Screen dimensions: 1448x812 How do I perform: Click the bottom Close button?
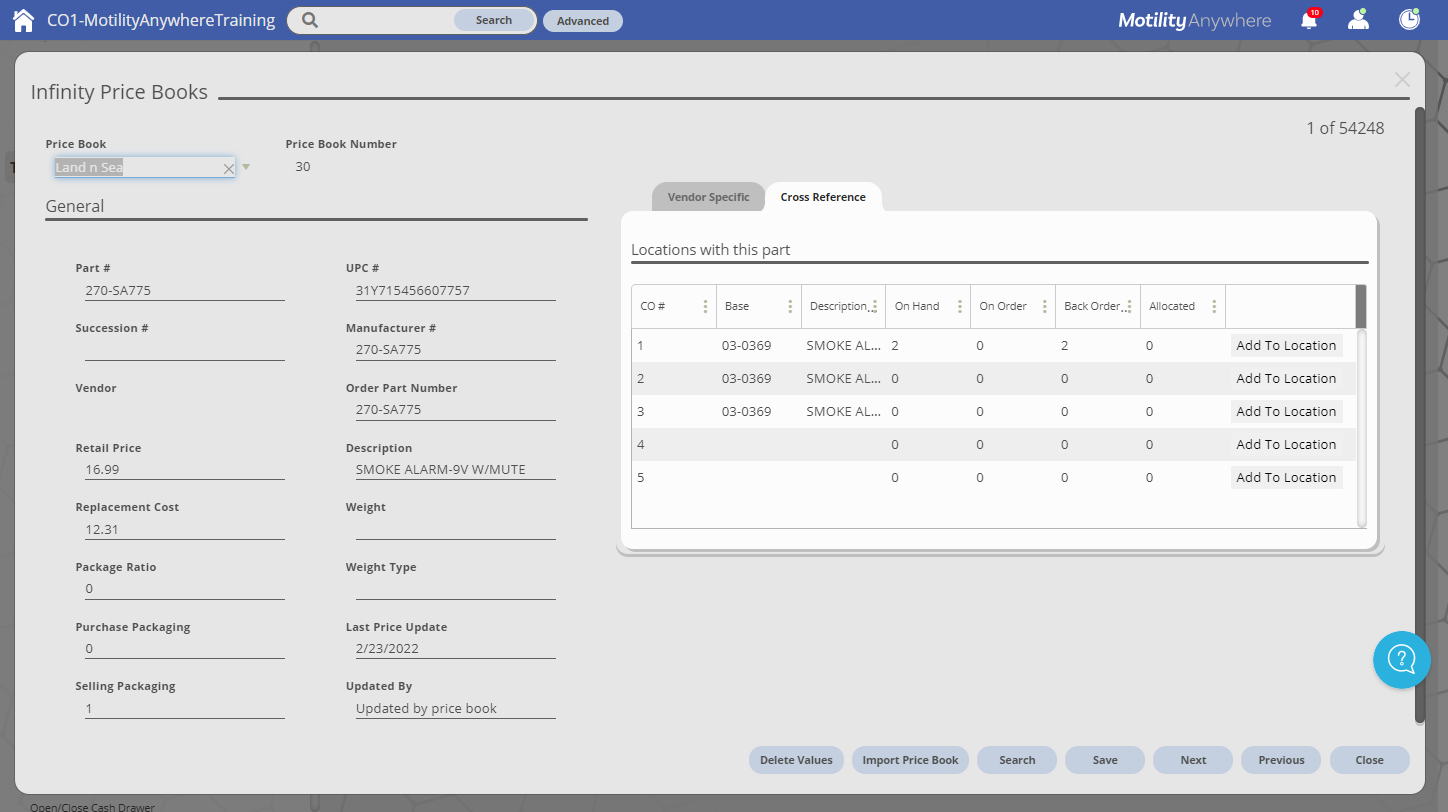point(1369,760)
